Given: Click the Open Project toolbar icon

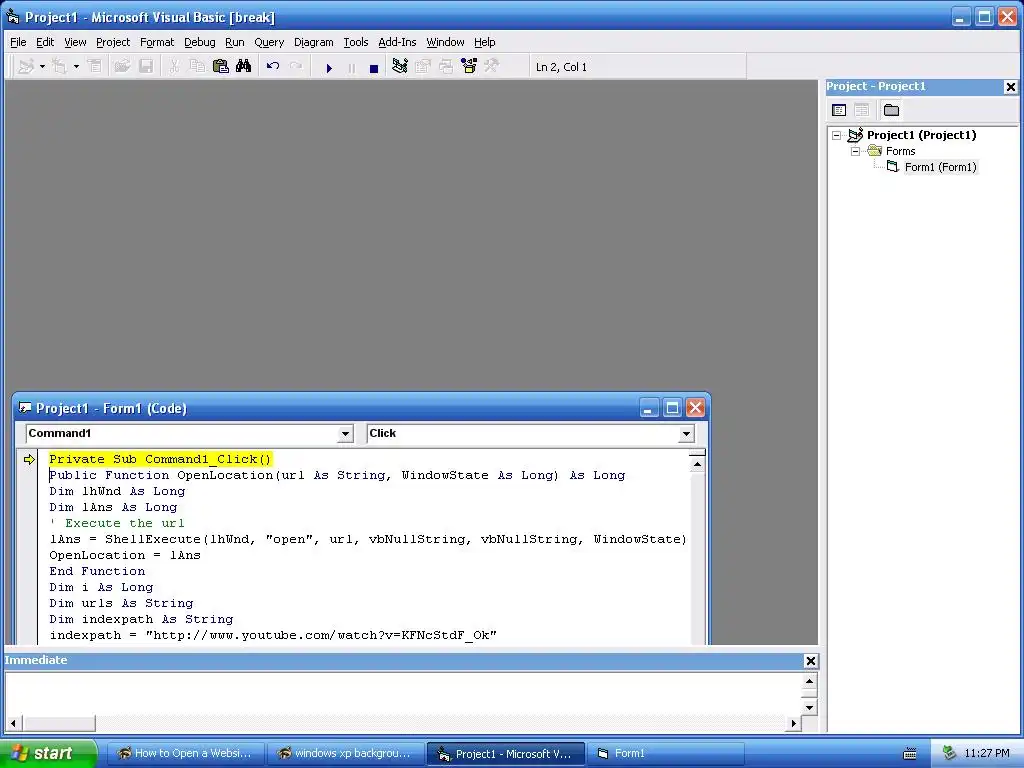Looking at the screenshot, I should [x=122, y=67].
